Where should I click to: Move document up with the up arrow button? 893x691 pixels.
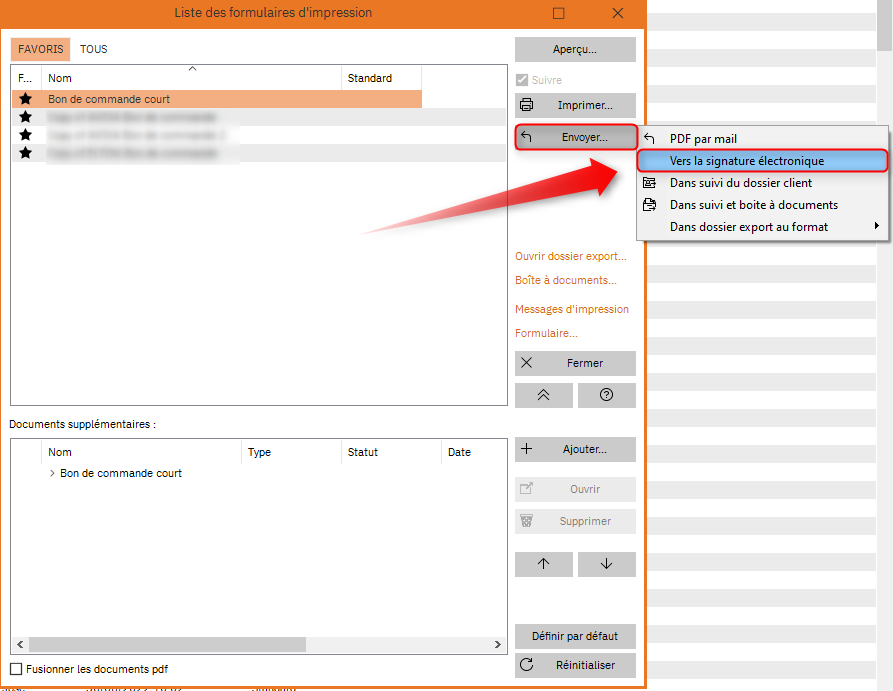tap(544, 564)
